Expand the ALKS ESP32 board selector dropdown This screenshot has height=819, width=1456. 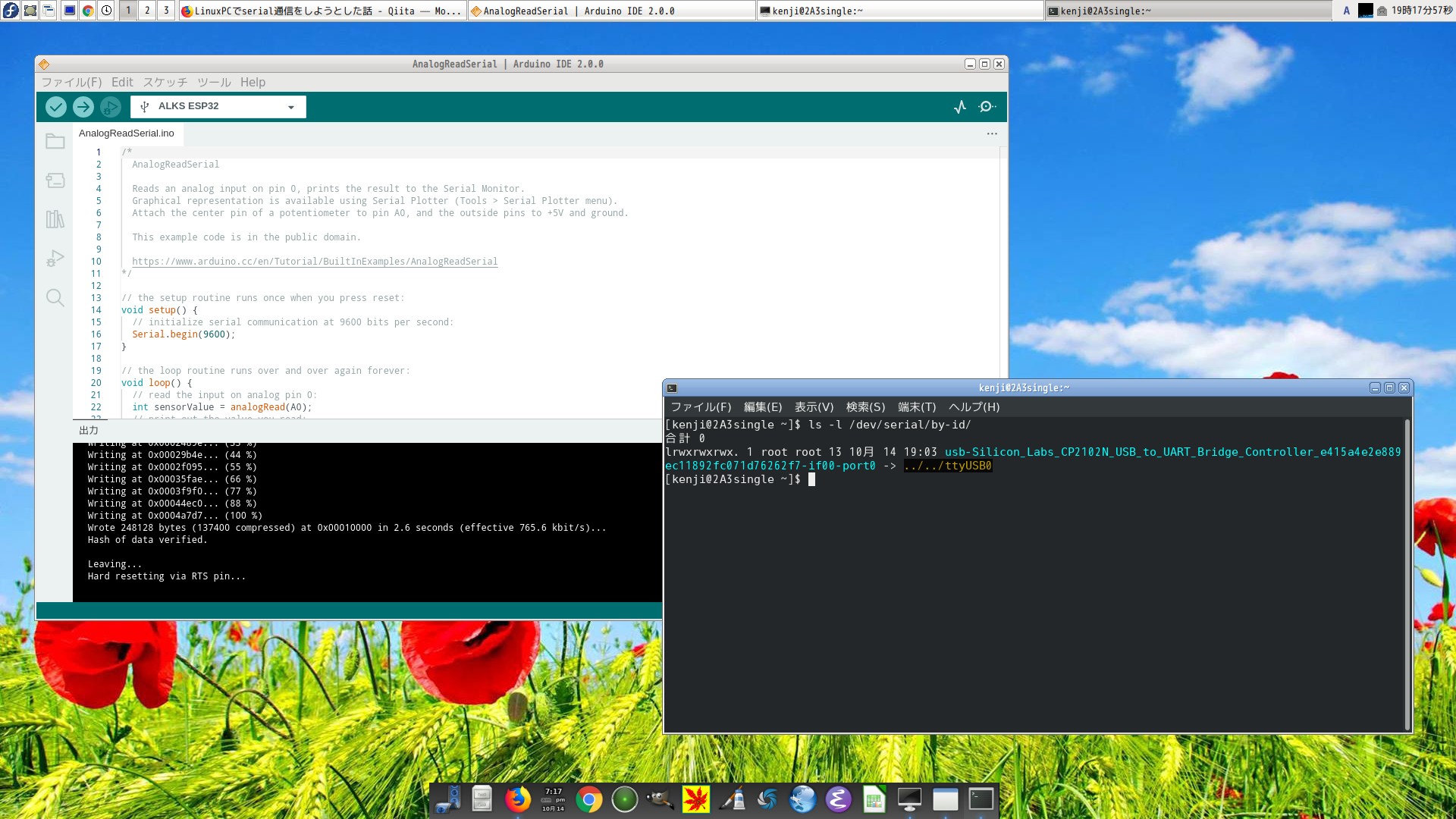coord(291,107)
